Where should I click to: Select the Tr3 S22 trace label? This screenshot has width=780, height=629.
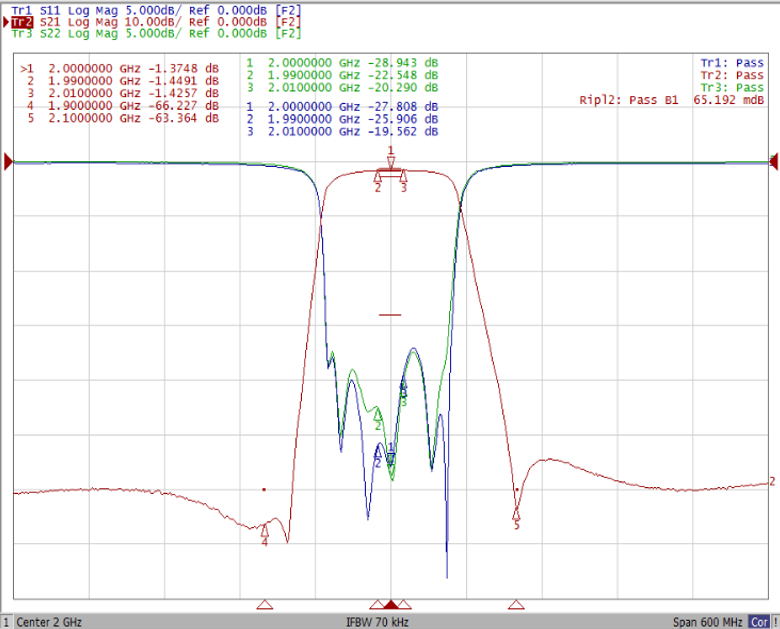coord(156,33)
